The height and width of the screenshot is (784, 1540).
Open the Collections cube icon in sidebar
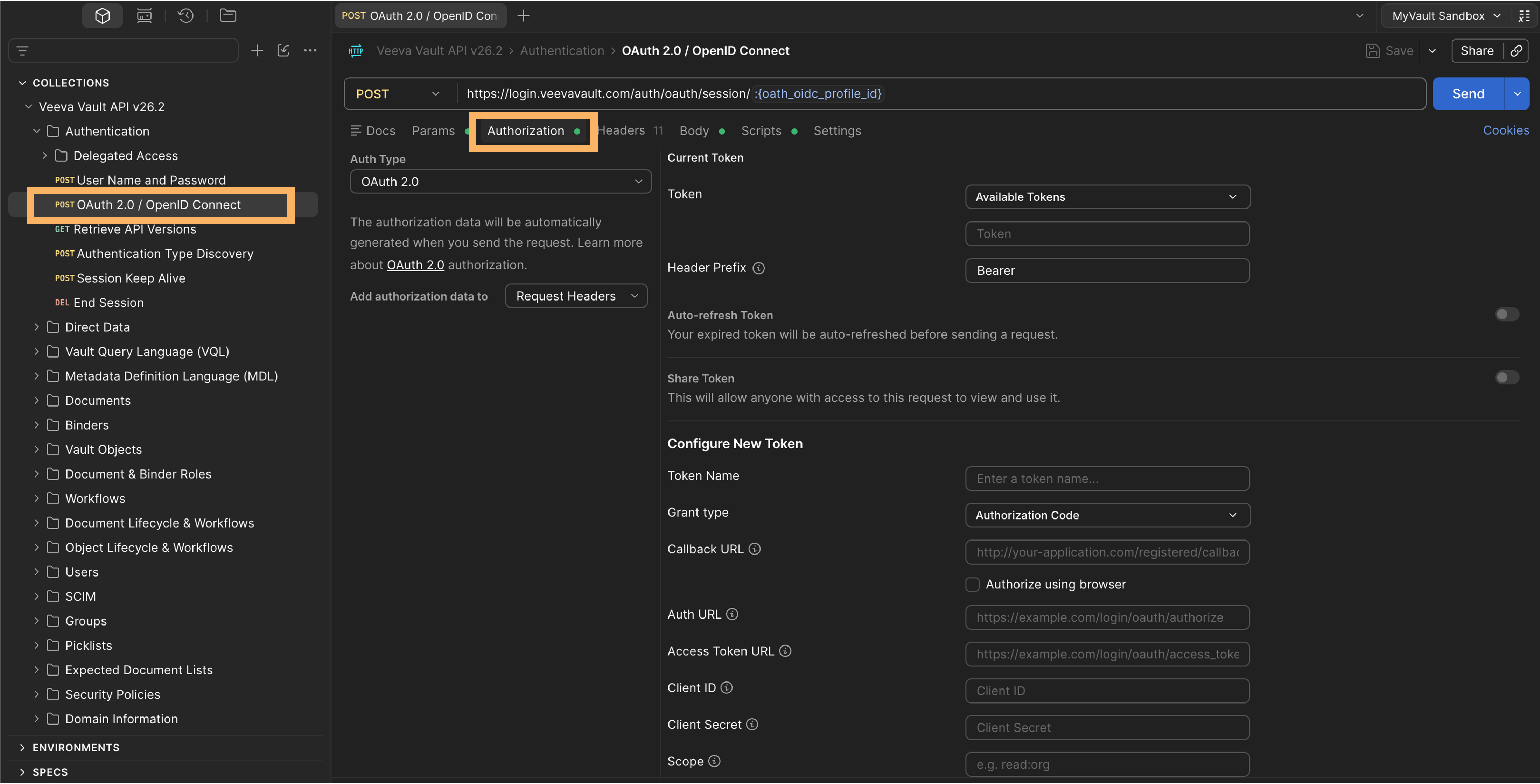click(x=102, y=15)
